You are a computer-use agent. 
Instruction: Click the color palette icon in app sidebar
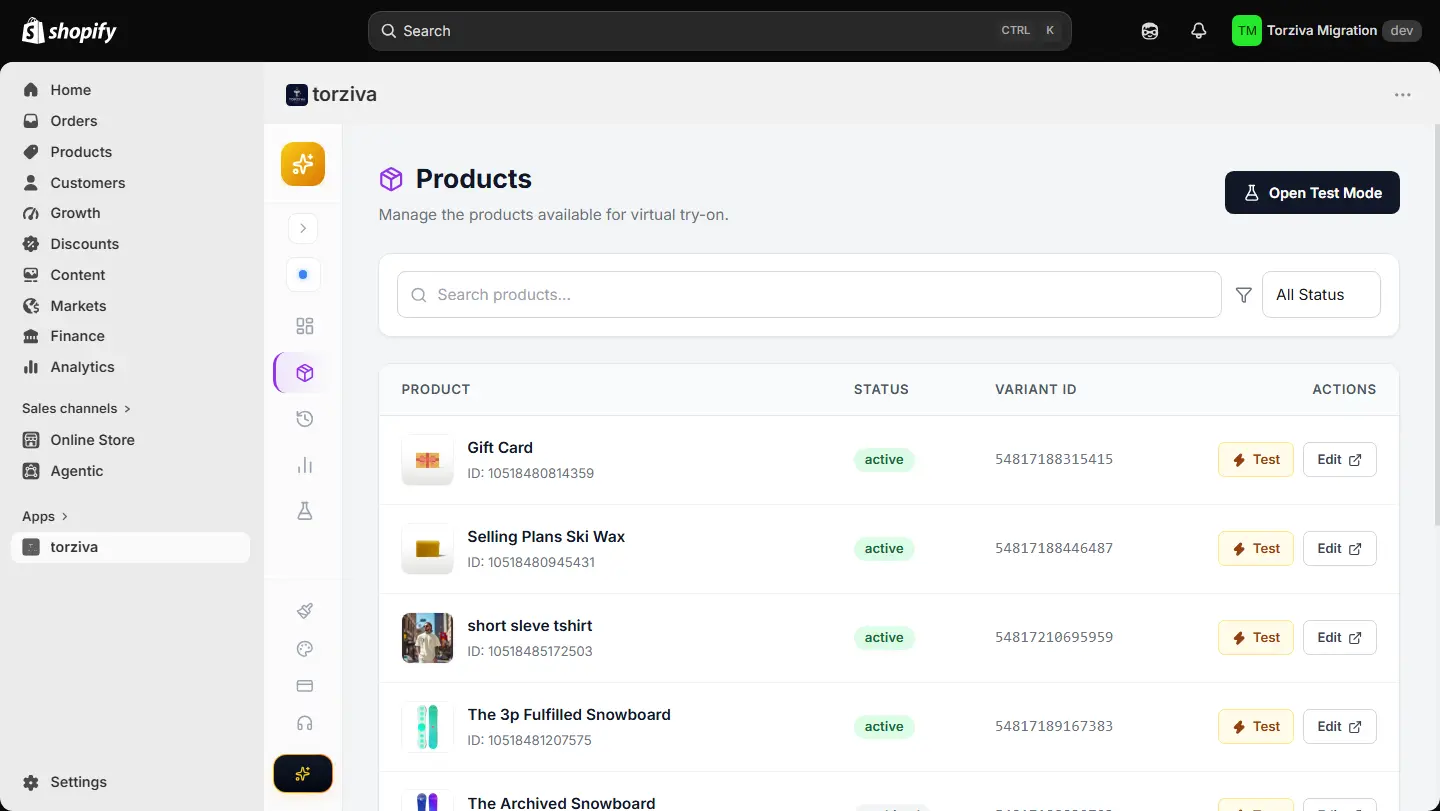pos(305,649)
